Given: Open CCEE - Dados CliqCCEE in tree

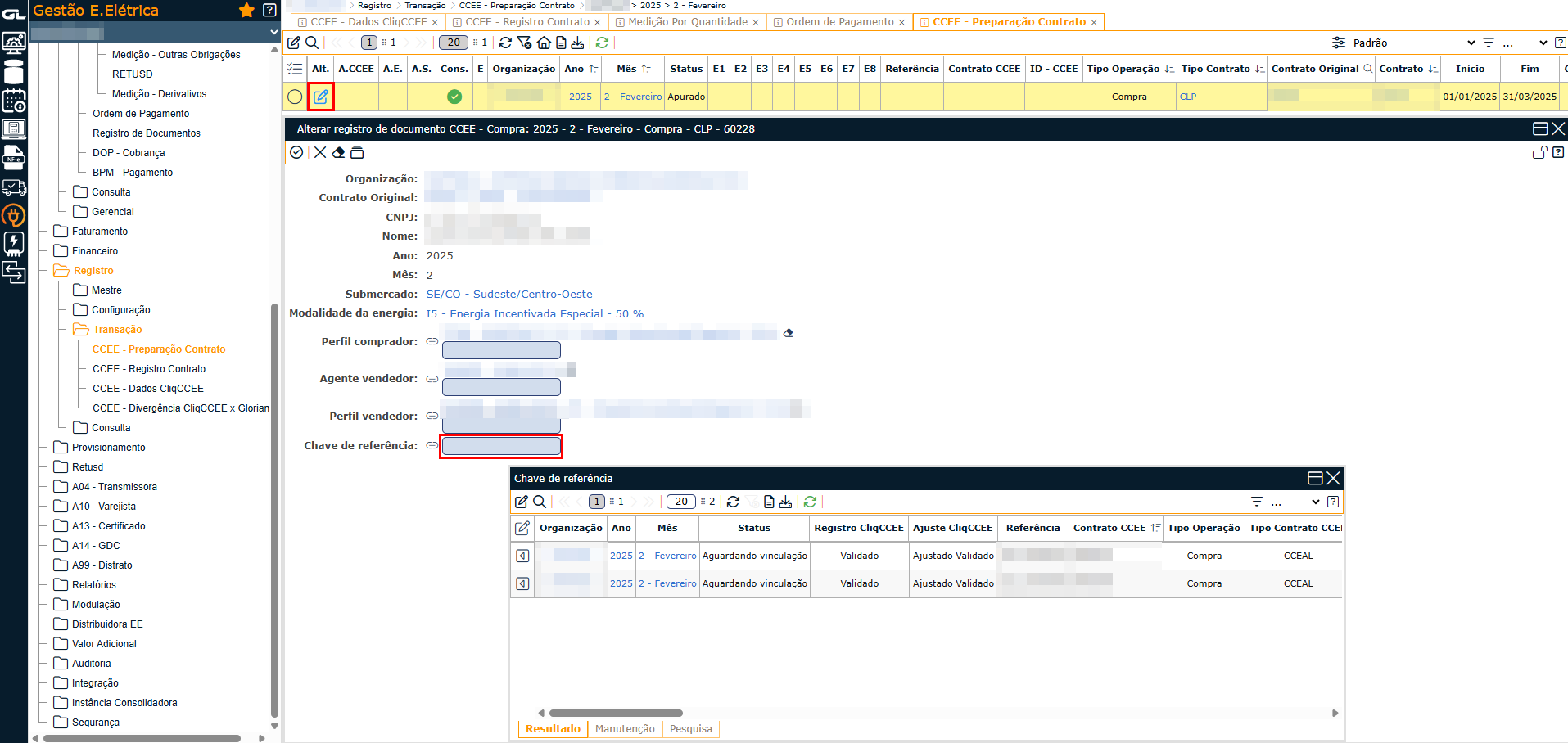Looking at the screenshot, I should [x=147, y=389].
